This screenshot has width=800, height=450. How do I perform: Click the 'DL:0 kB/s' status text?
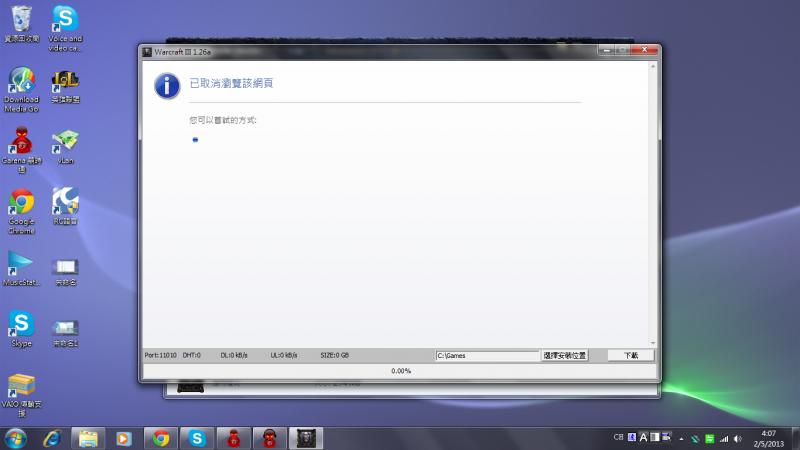point(234,355)
